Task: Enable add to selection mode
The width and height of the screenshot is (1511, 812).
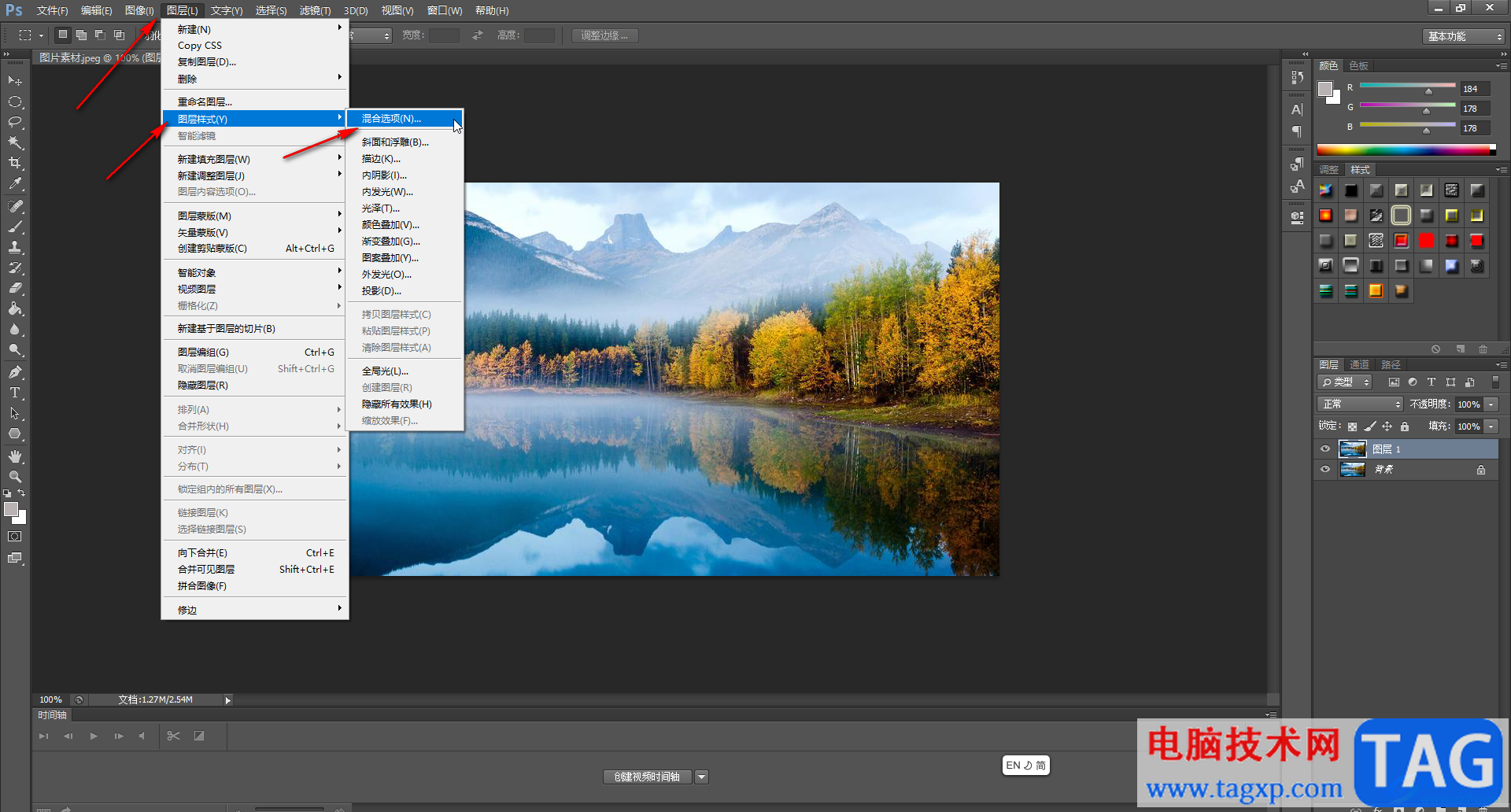Action: pos(81,35)
